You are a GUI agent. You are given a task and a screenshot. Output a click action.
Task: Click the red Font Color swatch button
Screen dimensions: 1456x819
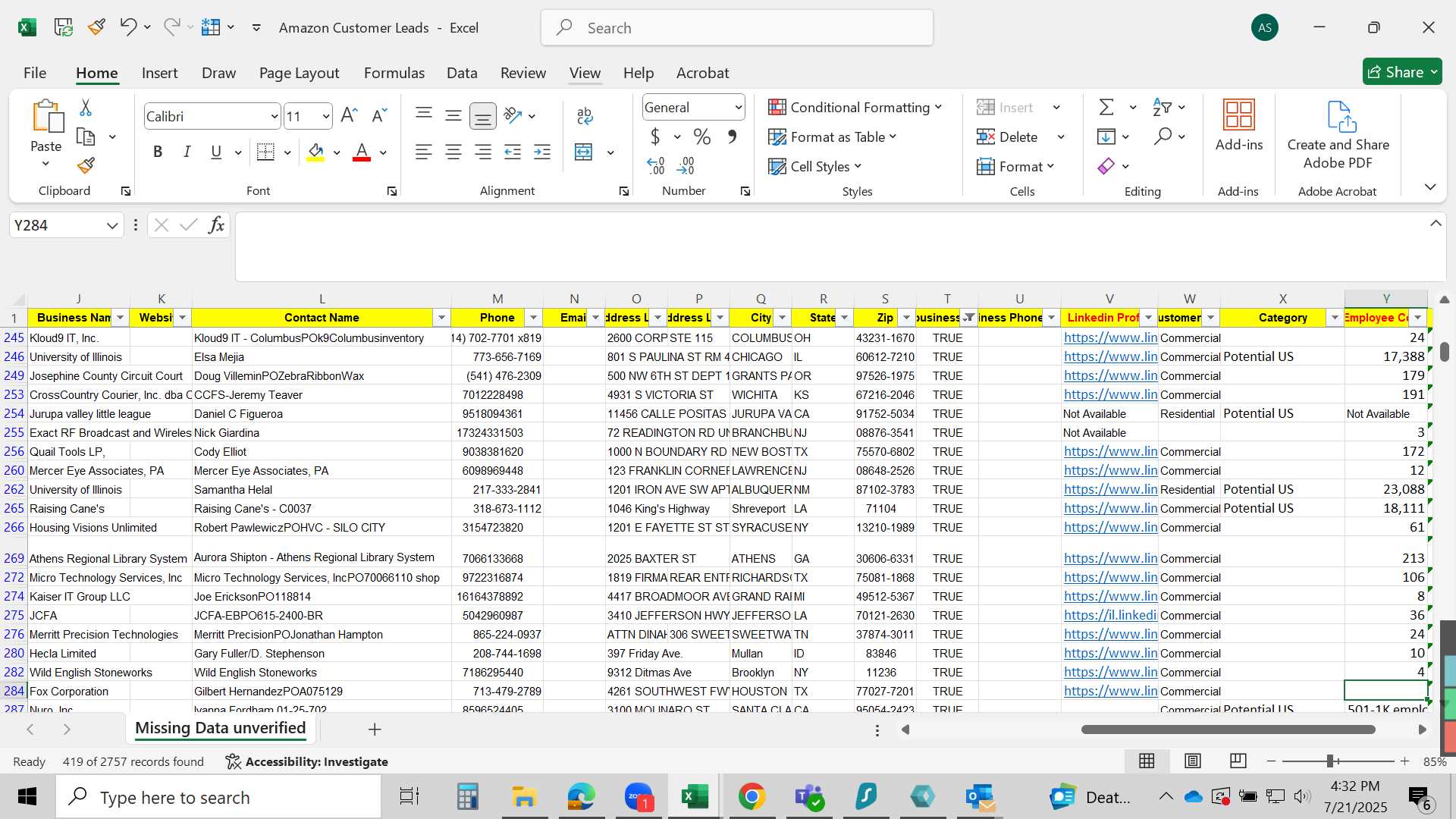[362, 152]
